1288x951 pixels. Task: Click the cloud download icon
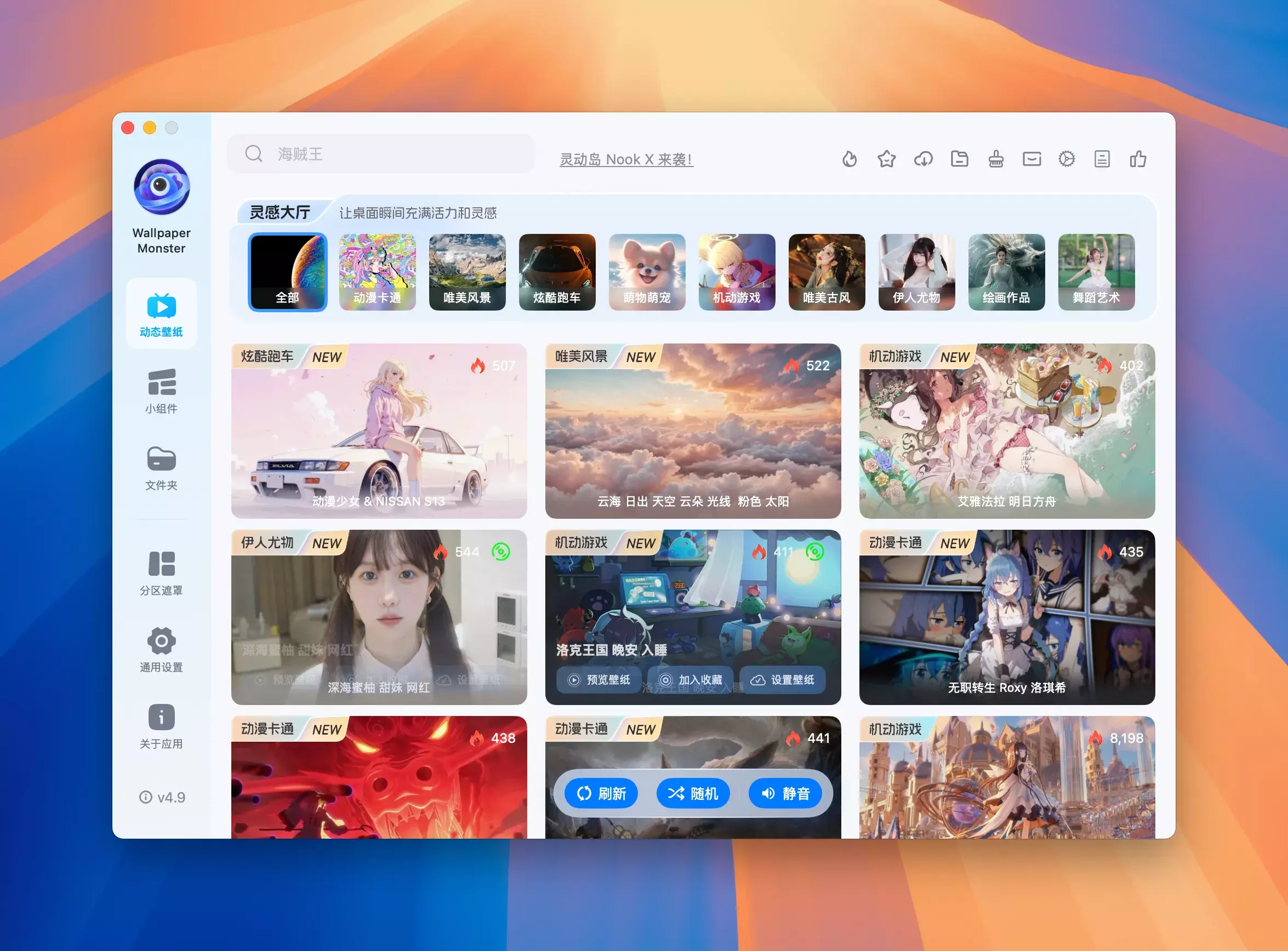coord(923,159)
